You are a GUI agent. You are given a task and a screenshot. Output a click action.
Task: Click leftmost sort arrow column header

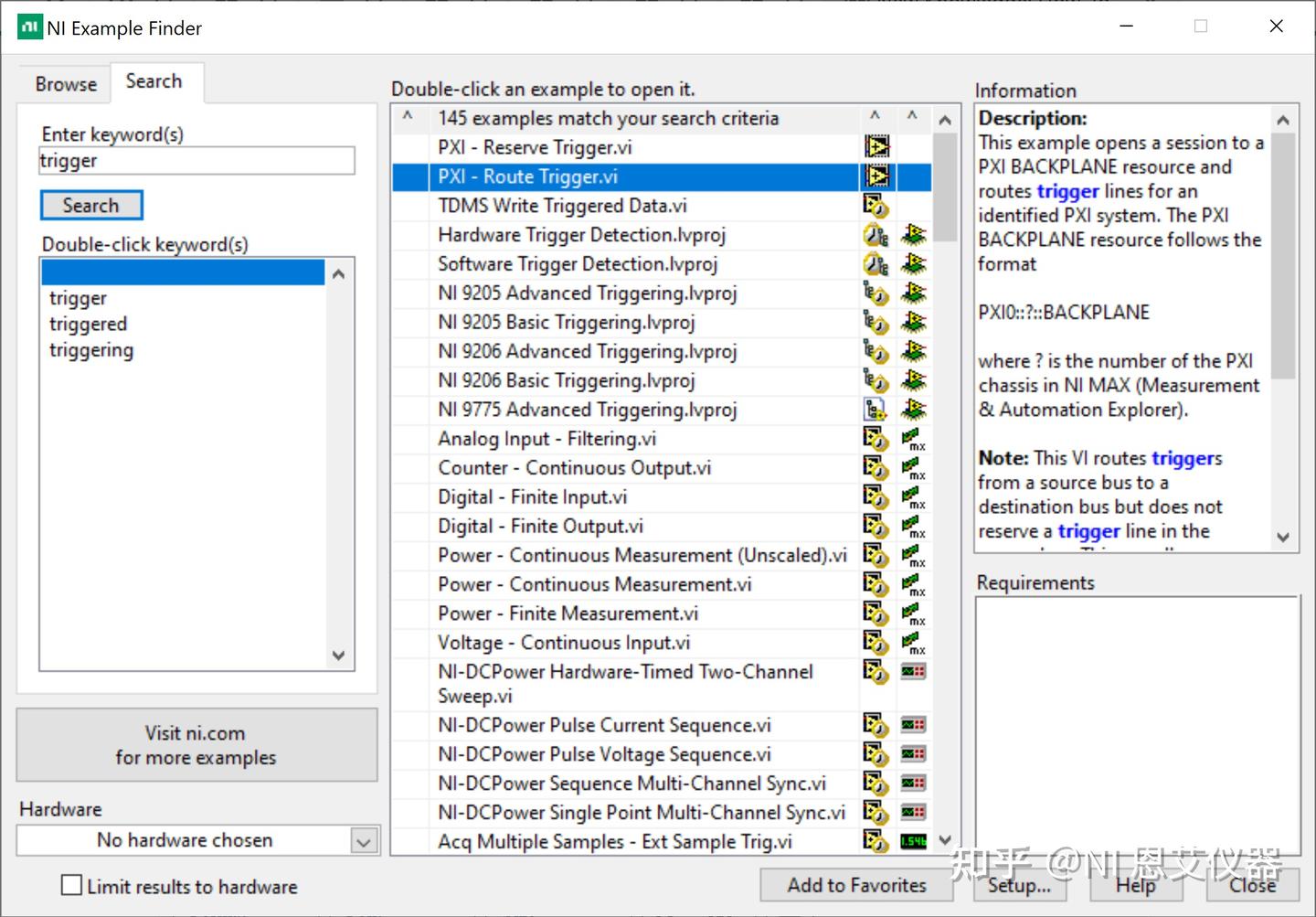(409, 118)
